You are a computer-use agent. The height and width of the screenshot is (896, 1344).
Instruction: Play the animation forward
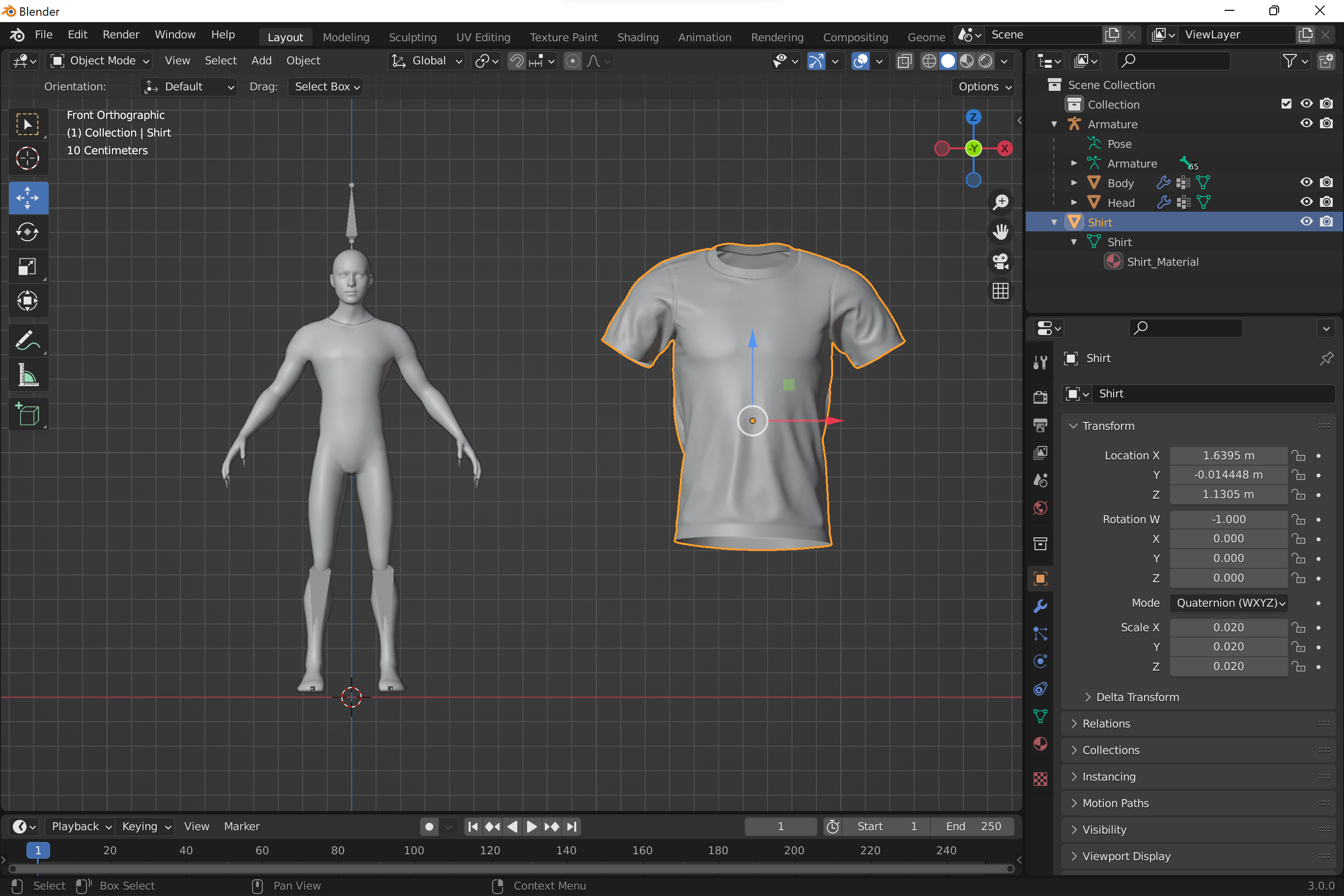pos(532,826)
